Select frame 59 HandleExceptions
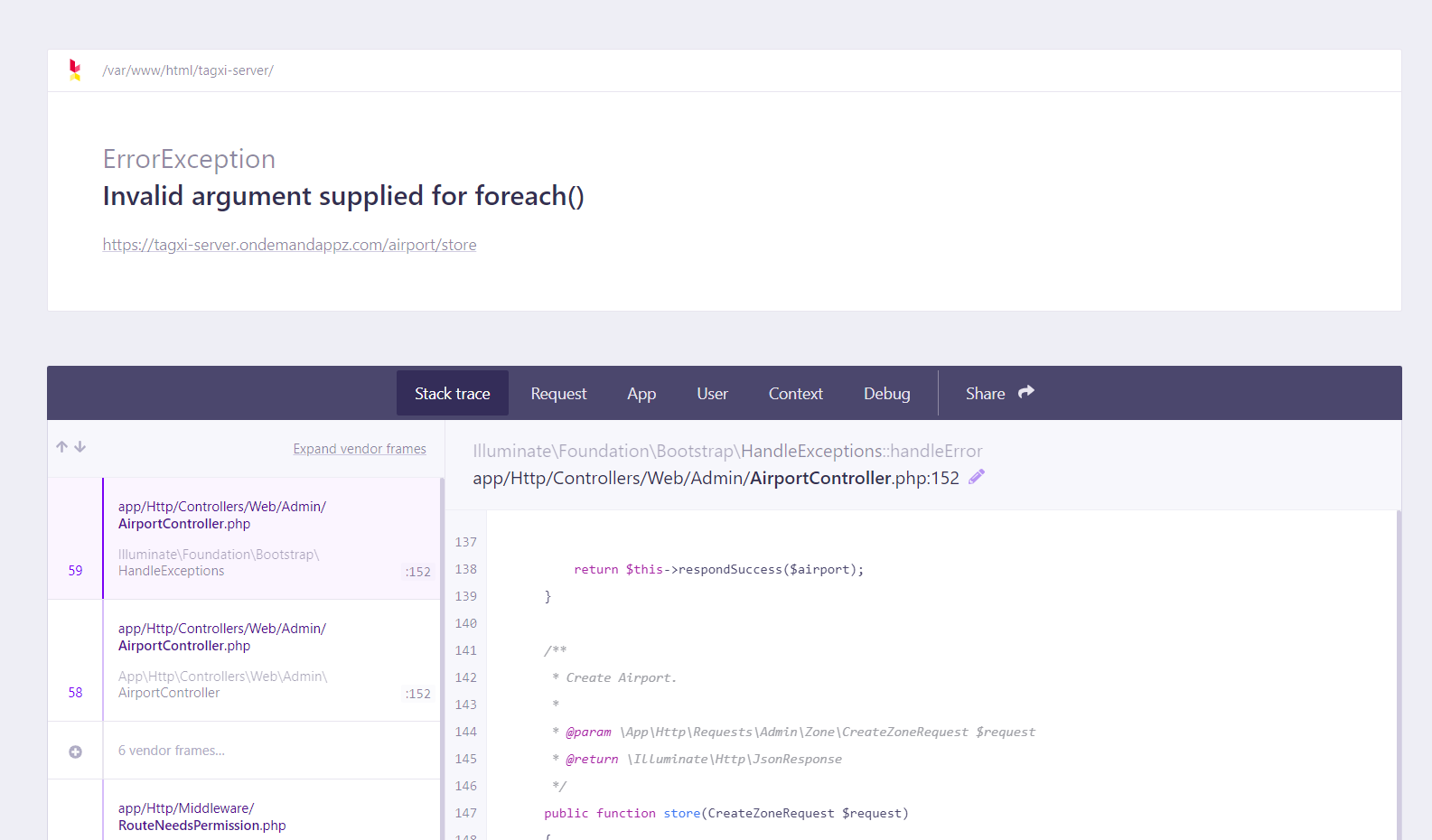Viewport: 1432px width, 840px height. click(x=244, y=538)
